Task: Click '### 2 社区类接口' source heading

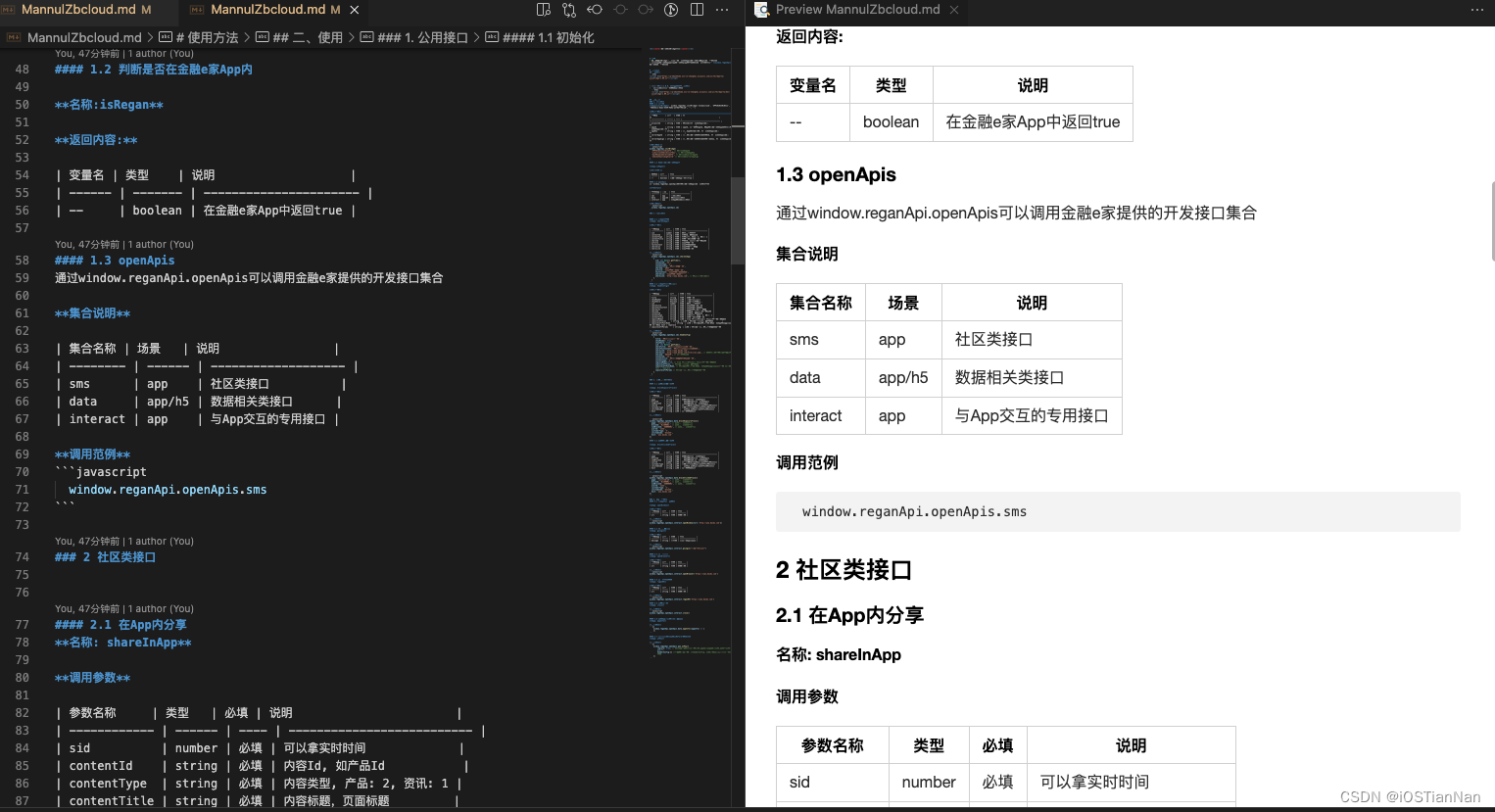Action: (105, 557)
